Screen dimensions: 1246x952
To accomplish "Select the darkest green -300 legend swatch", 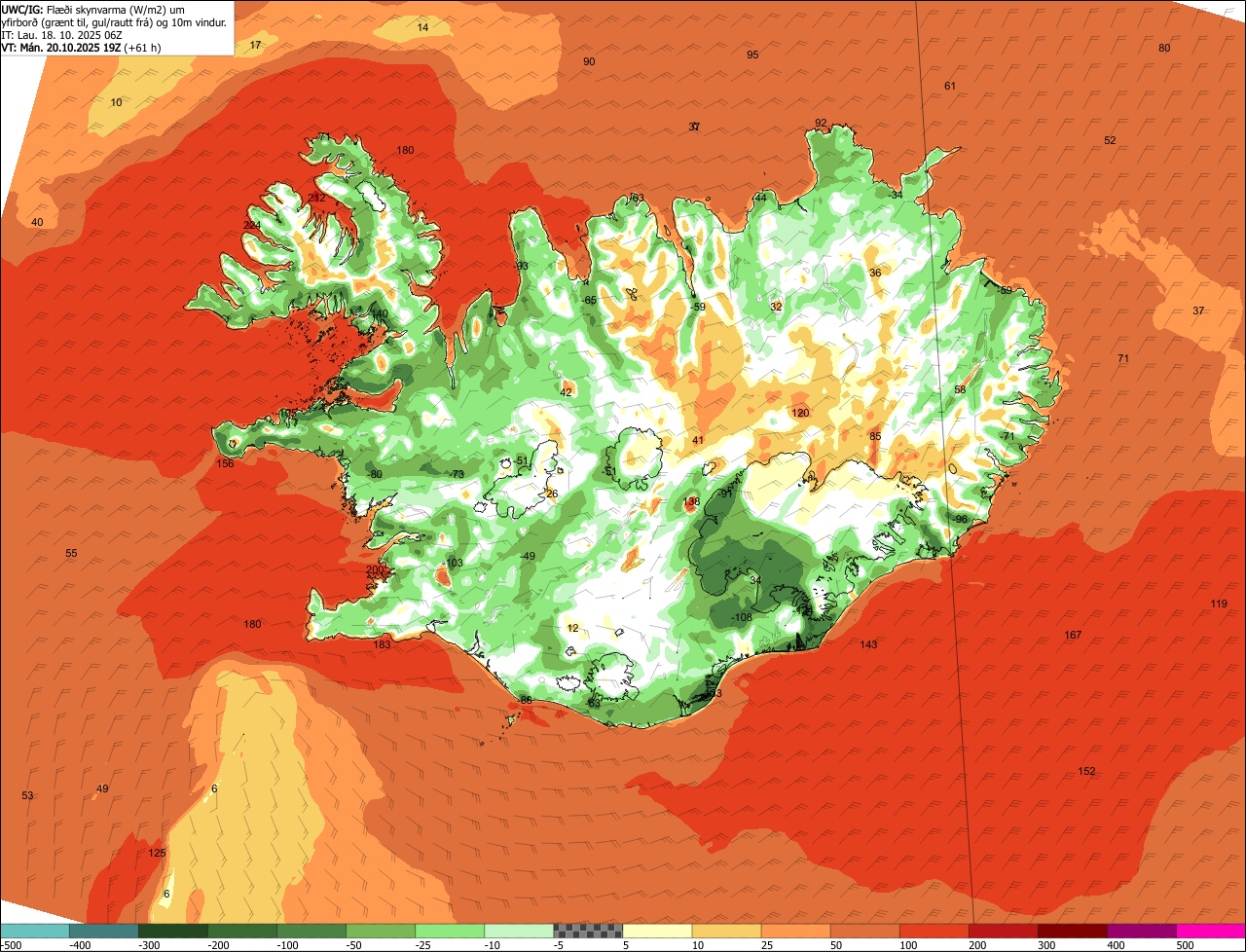I will tap(172, 931).
